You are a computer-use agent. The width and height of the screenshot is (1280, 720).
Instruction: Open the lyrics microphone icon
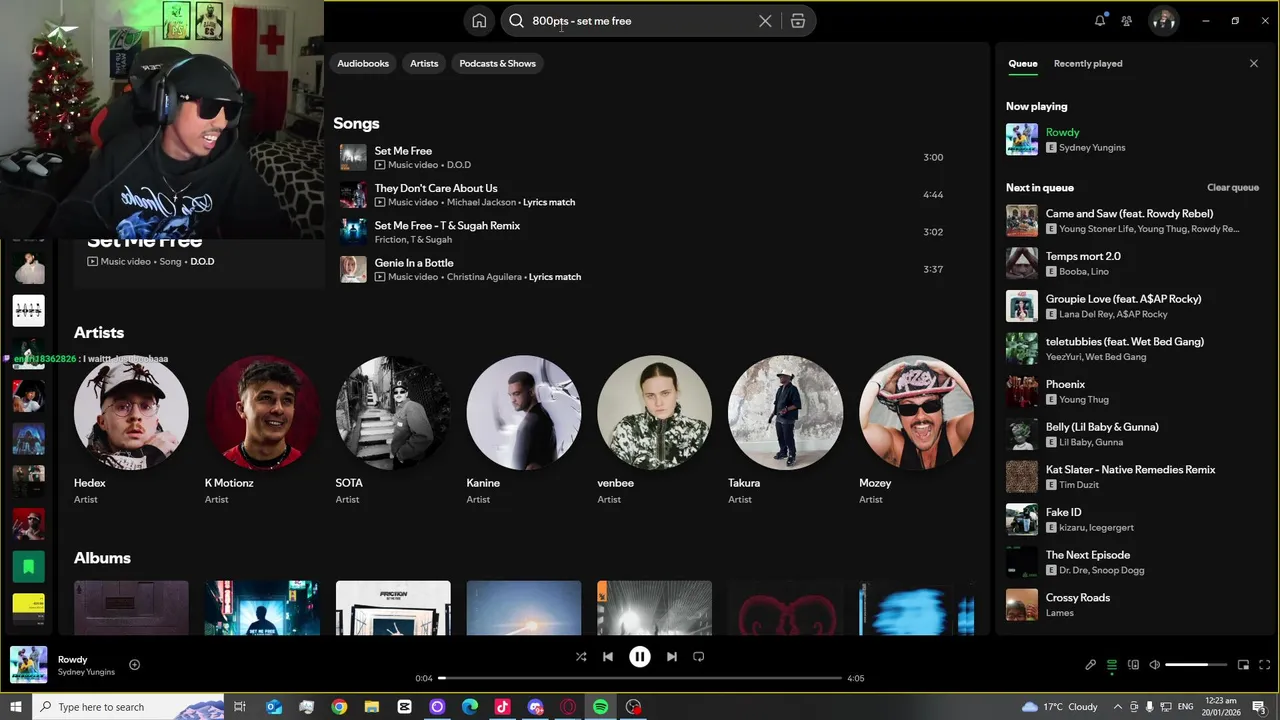(x=1091, y=665)
